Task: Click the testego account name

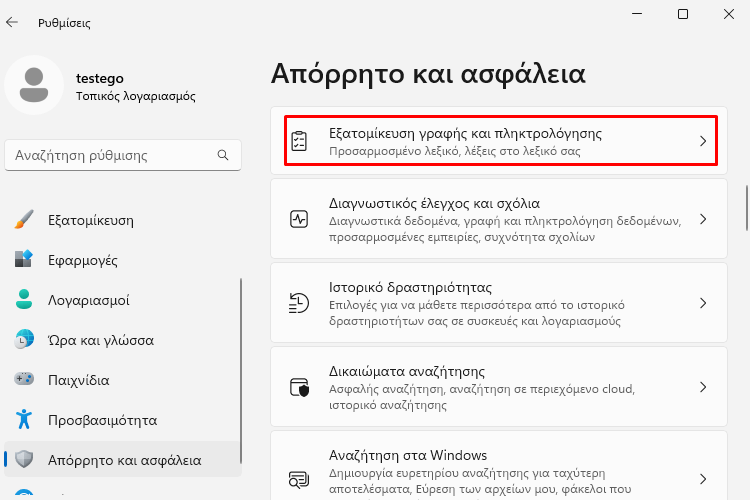Action: [x=99, y=78]
